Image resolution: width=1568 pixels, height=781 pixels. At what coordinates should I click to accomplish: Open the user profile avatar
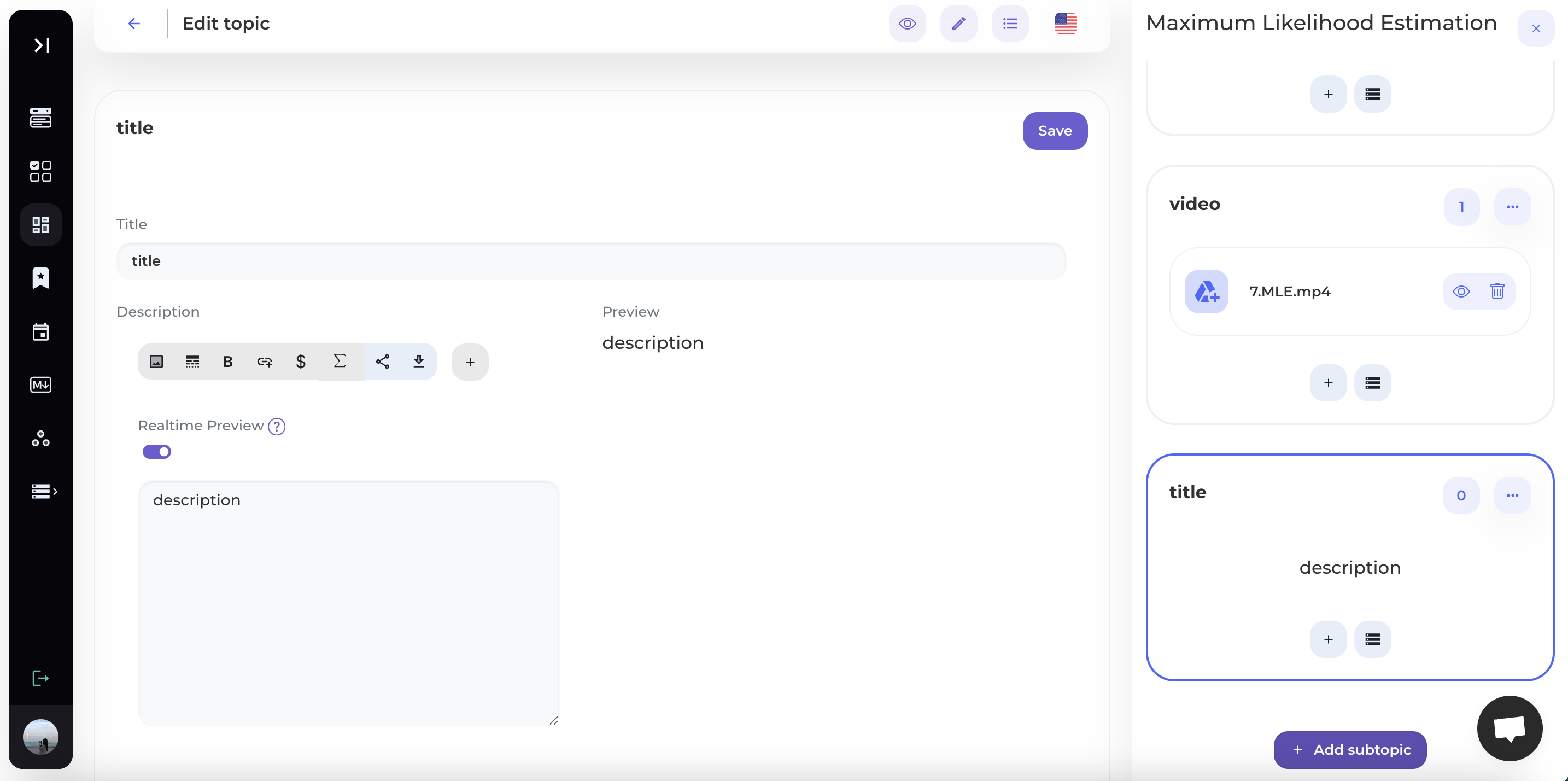[41, 737]
